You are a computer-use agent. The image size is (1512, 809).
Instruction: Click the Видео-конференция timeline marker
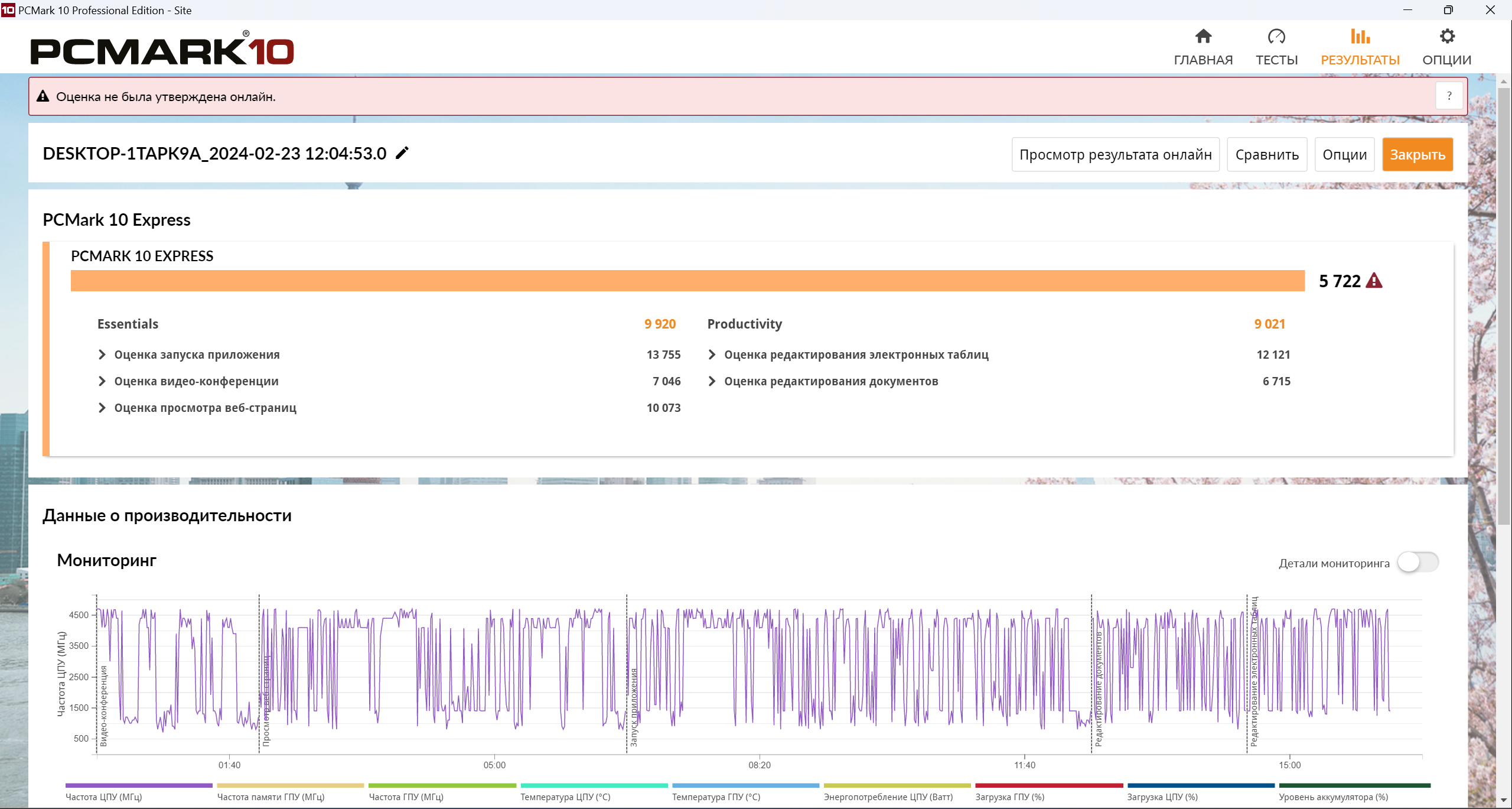click(104, 706)
